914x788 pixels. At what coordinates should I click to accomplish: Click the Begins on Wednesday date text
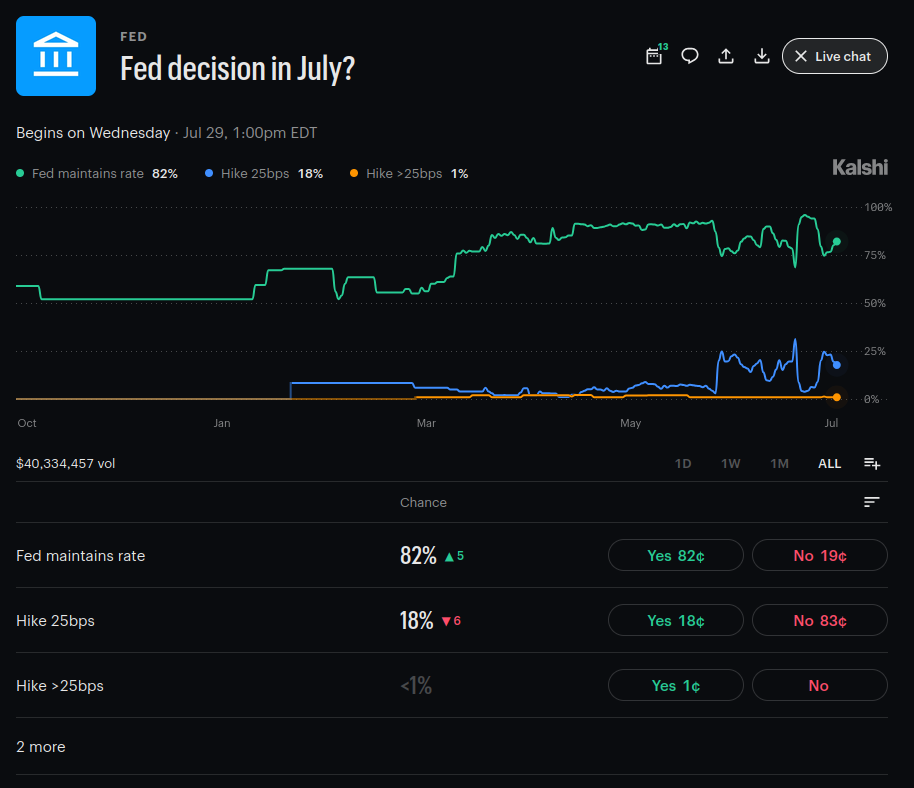167,133
